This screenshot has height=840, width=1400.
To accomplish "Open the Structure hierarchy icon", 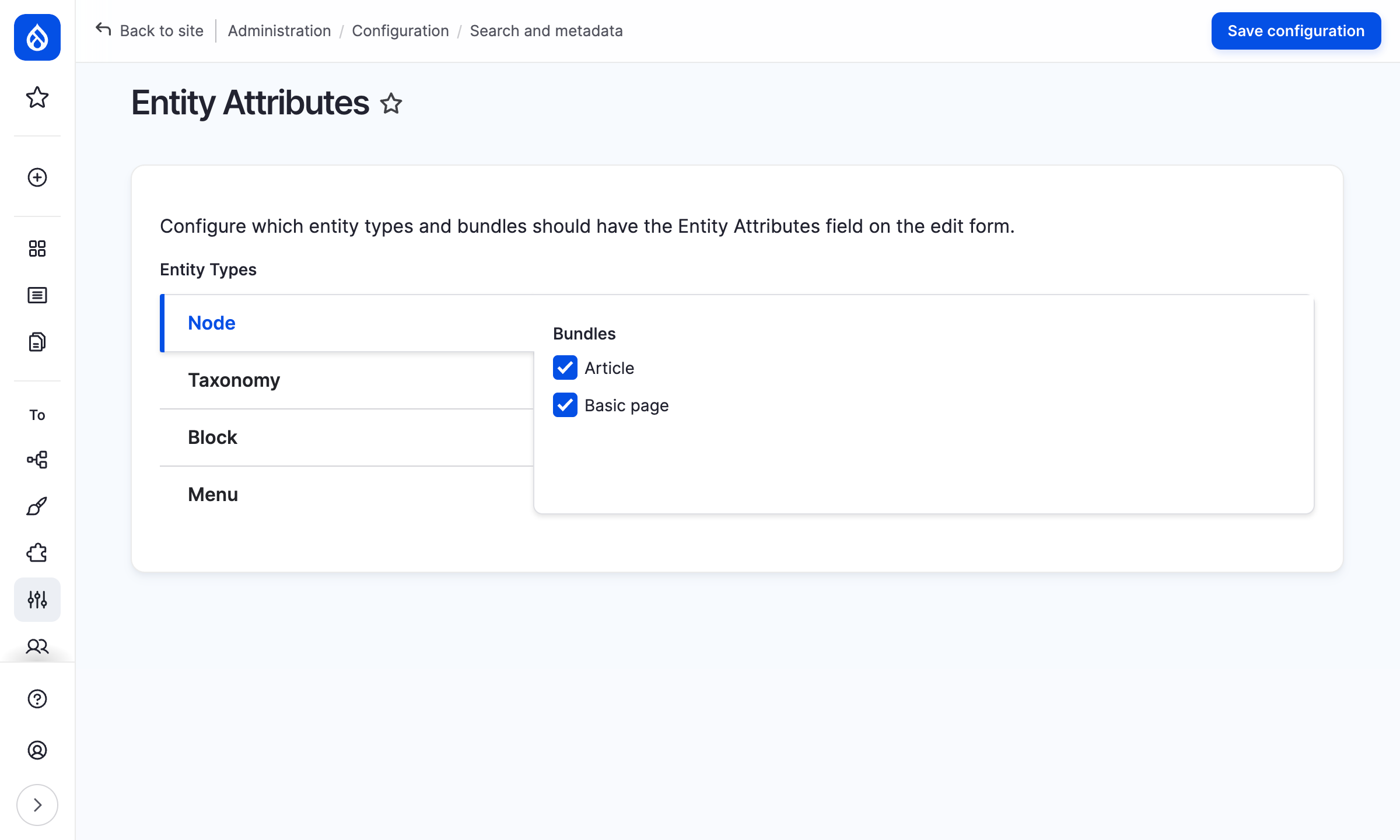I will [37, 460].
